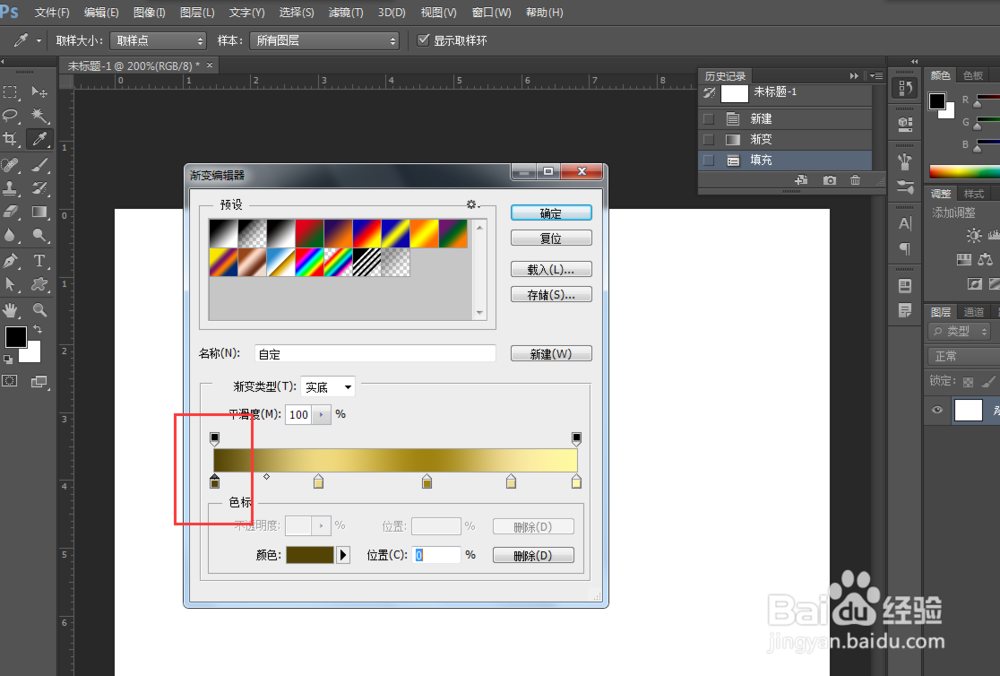
Task: Select the Spot Healing Brush tool
Action: (x=11, y=165)
